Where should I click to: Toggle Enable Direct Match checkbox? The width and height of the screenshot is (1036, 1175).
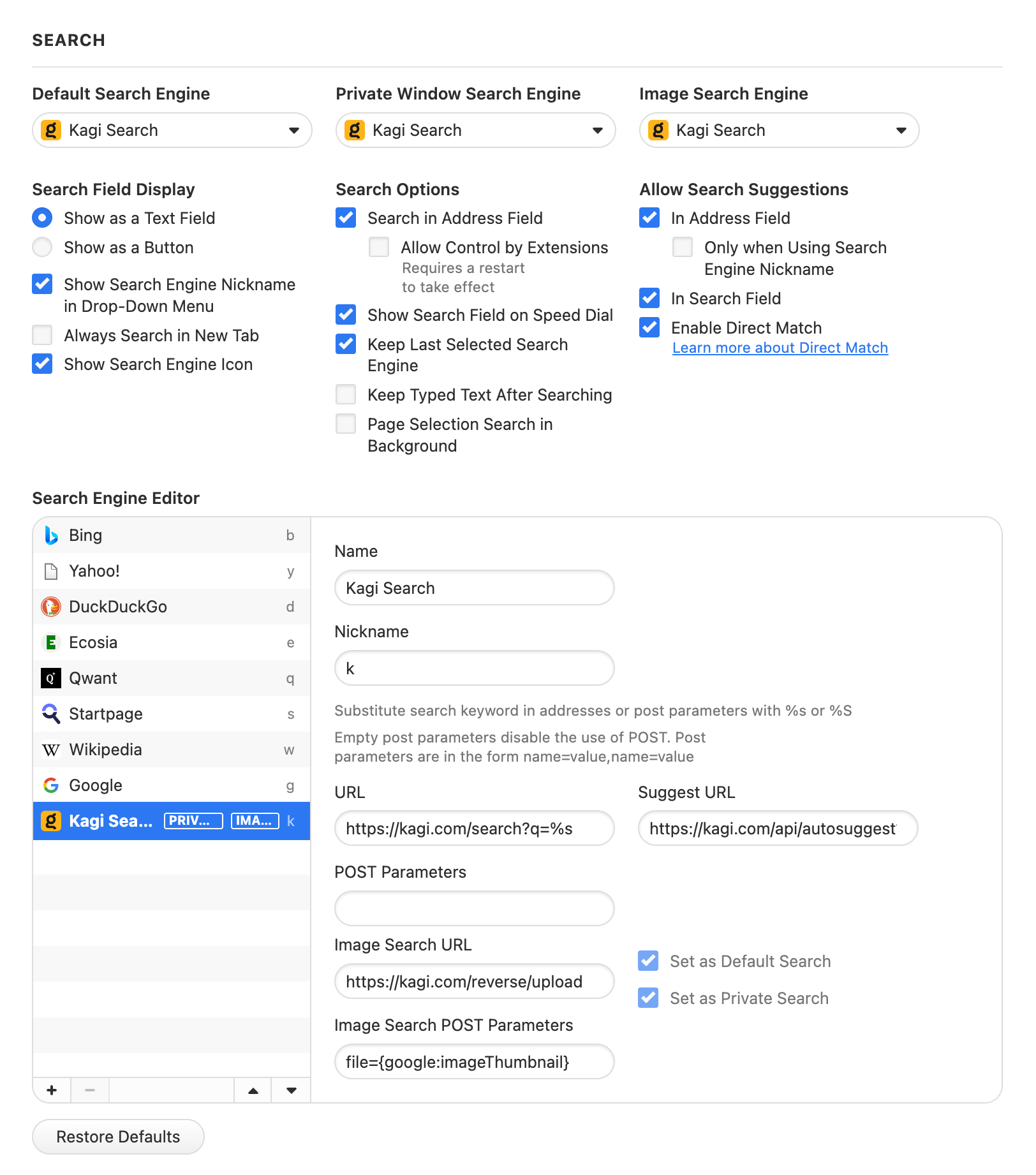tap(649, 328)
